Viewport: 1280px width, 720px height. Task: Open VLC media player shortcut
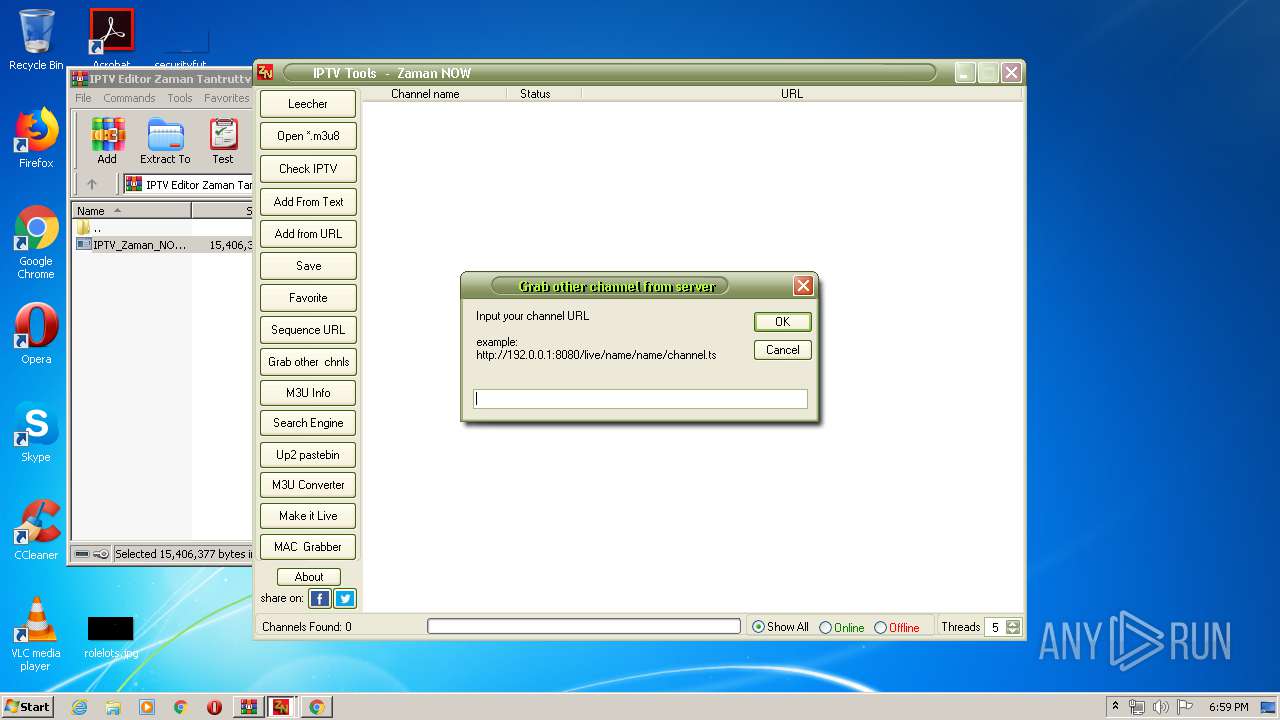click(36, 634)
